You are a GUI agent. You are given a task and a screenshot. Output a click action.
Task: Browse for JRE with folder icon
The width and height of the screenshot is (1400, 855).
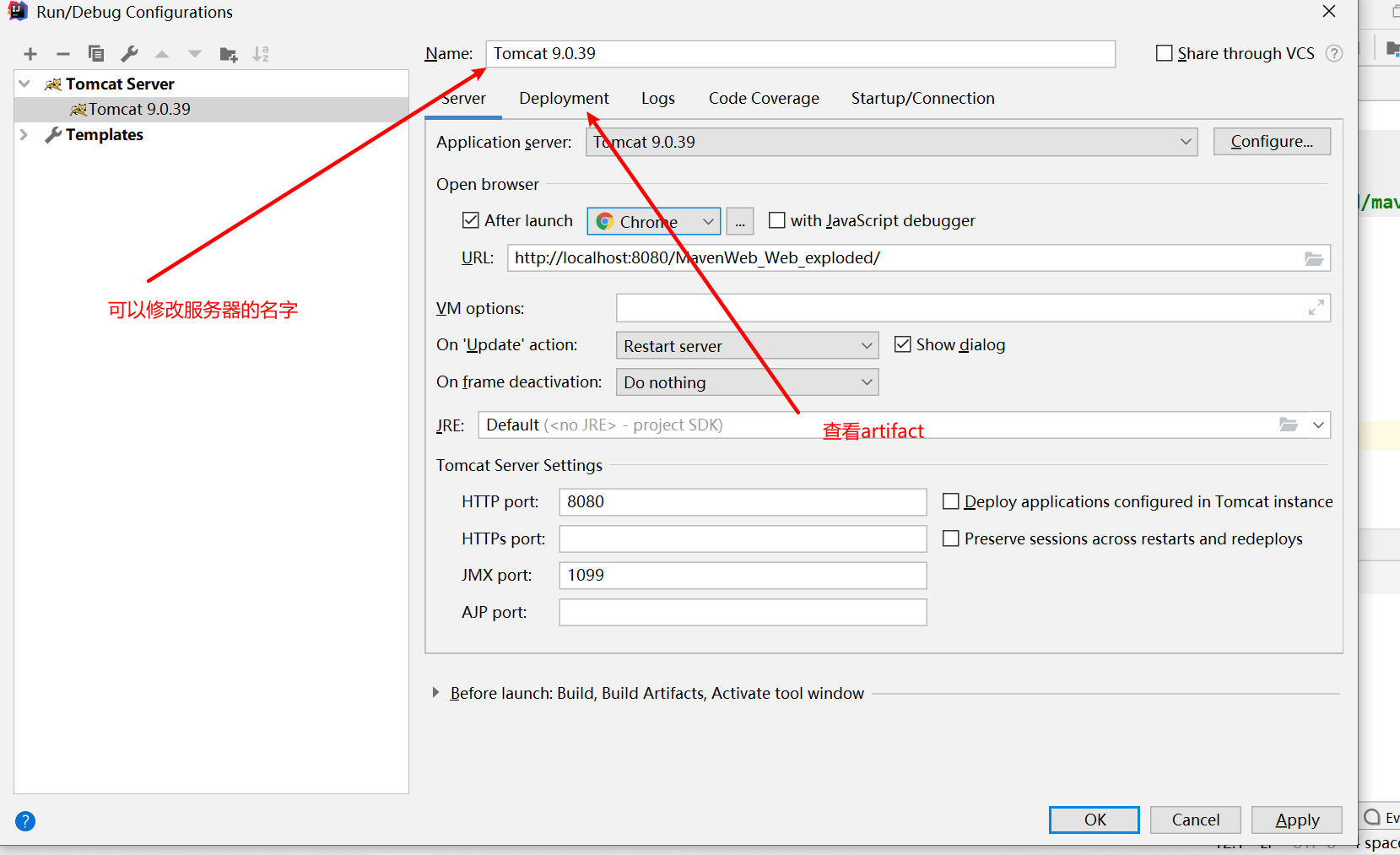click(1289, 425)
